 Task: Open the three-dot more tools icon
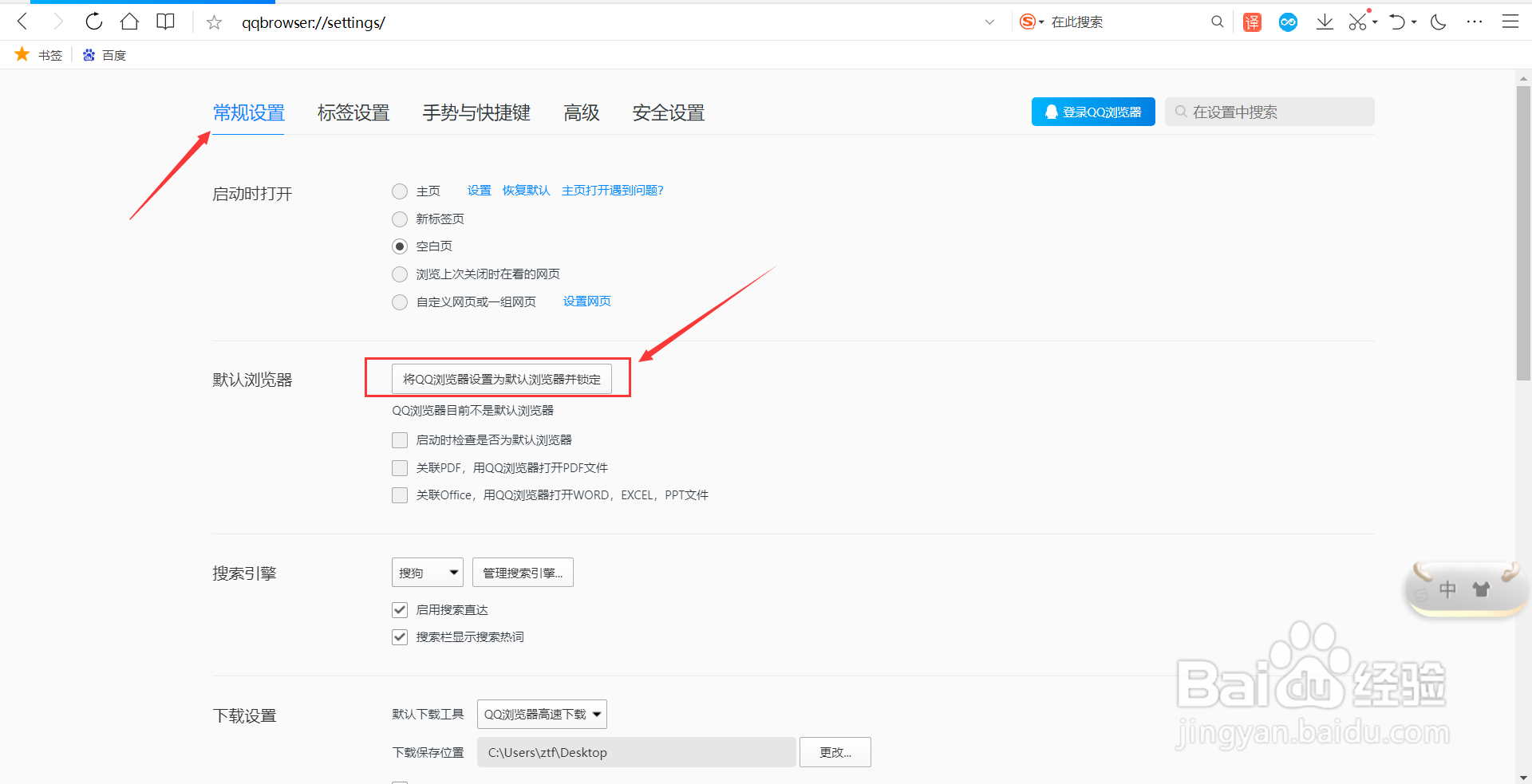1475,22
